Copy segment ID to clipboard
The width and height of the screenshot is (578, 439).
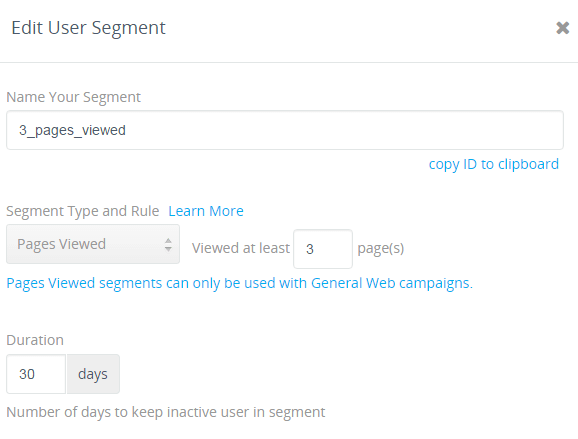pos(494,164)
